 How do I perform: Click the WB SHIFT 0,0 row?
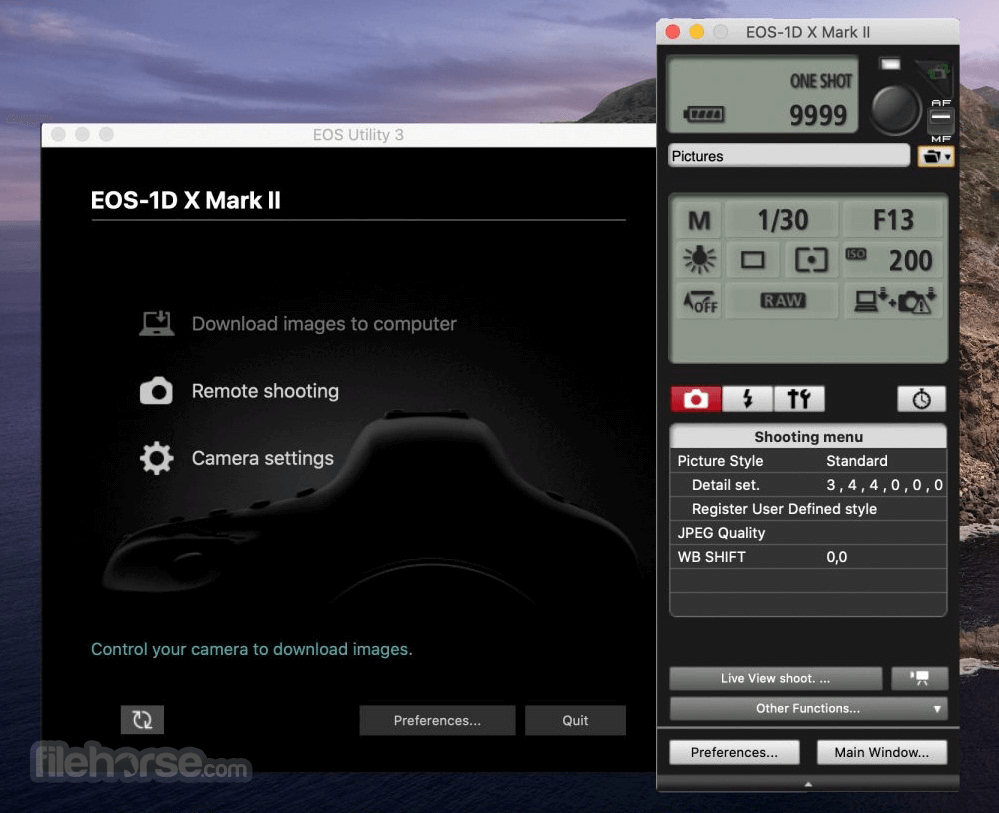[x=808, y=557]
